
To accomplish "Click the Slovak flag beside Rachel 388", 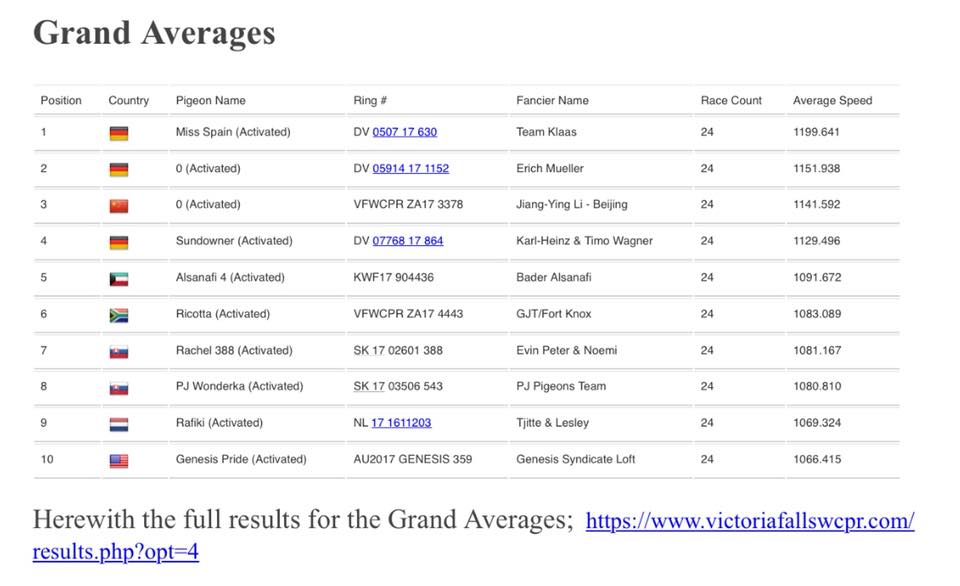I will [118, 352].
